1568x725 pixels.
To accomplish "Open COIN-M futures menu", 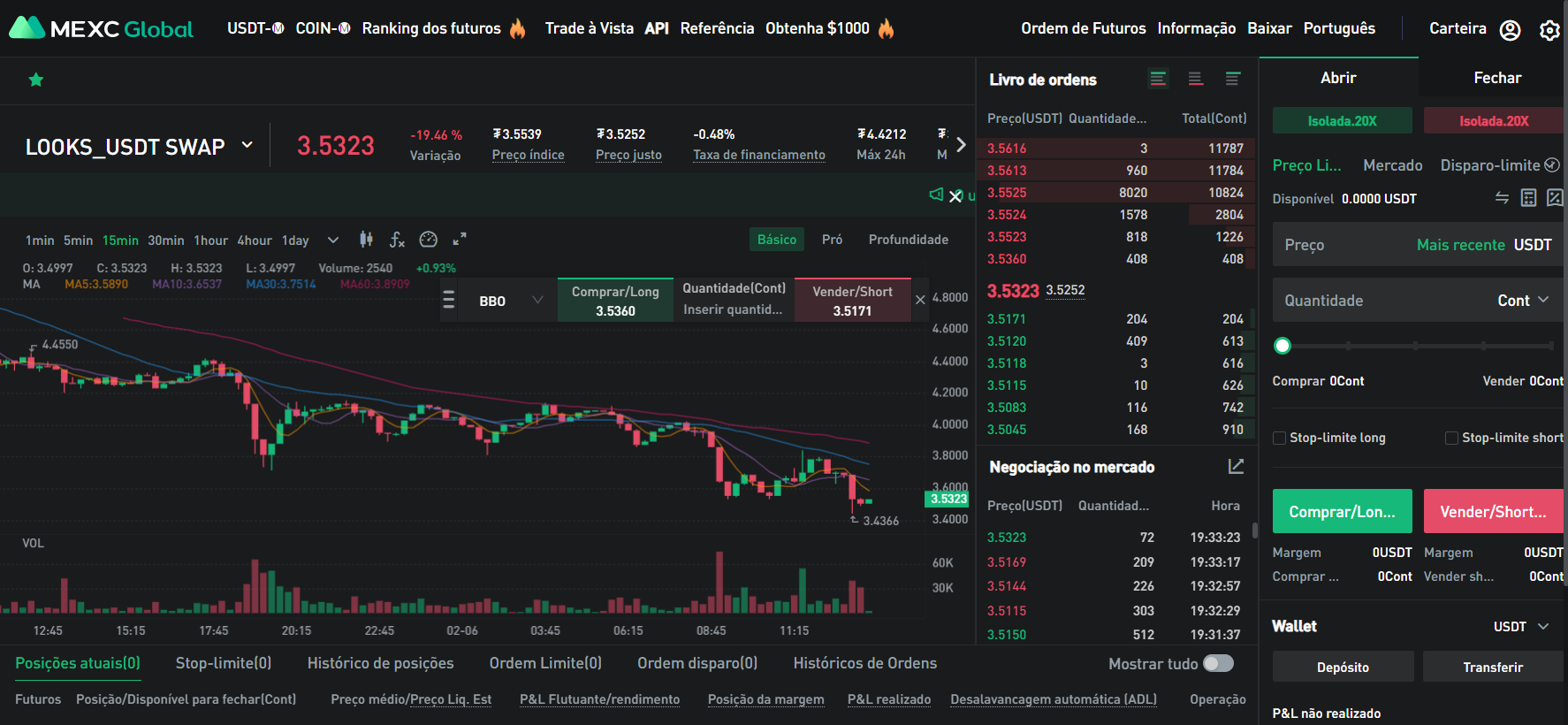I will pyautogui.click(x=323, y=28).
